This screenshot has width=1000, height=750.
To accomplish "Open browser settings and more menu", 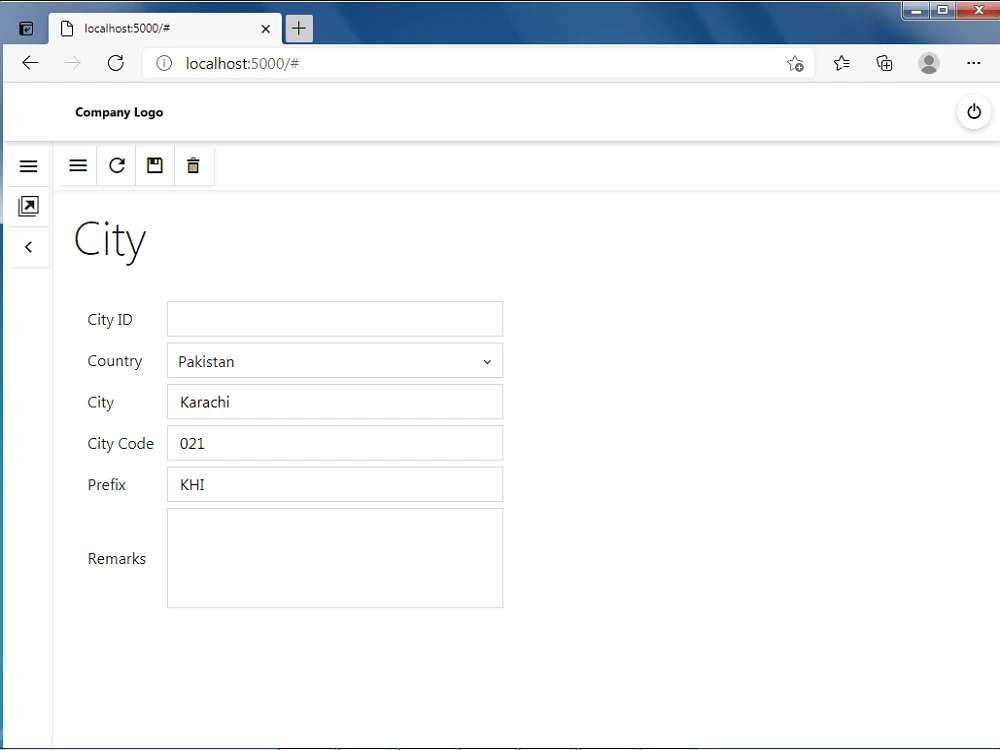I will [973, 63].
